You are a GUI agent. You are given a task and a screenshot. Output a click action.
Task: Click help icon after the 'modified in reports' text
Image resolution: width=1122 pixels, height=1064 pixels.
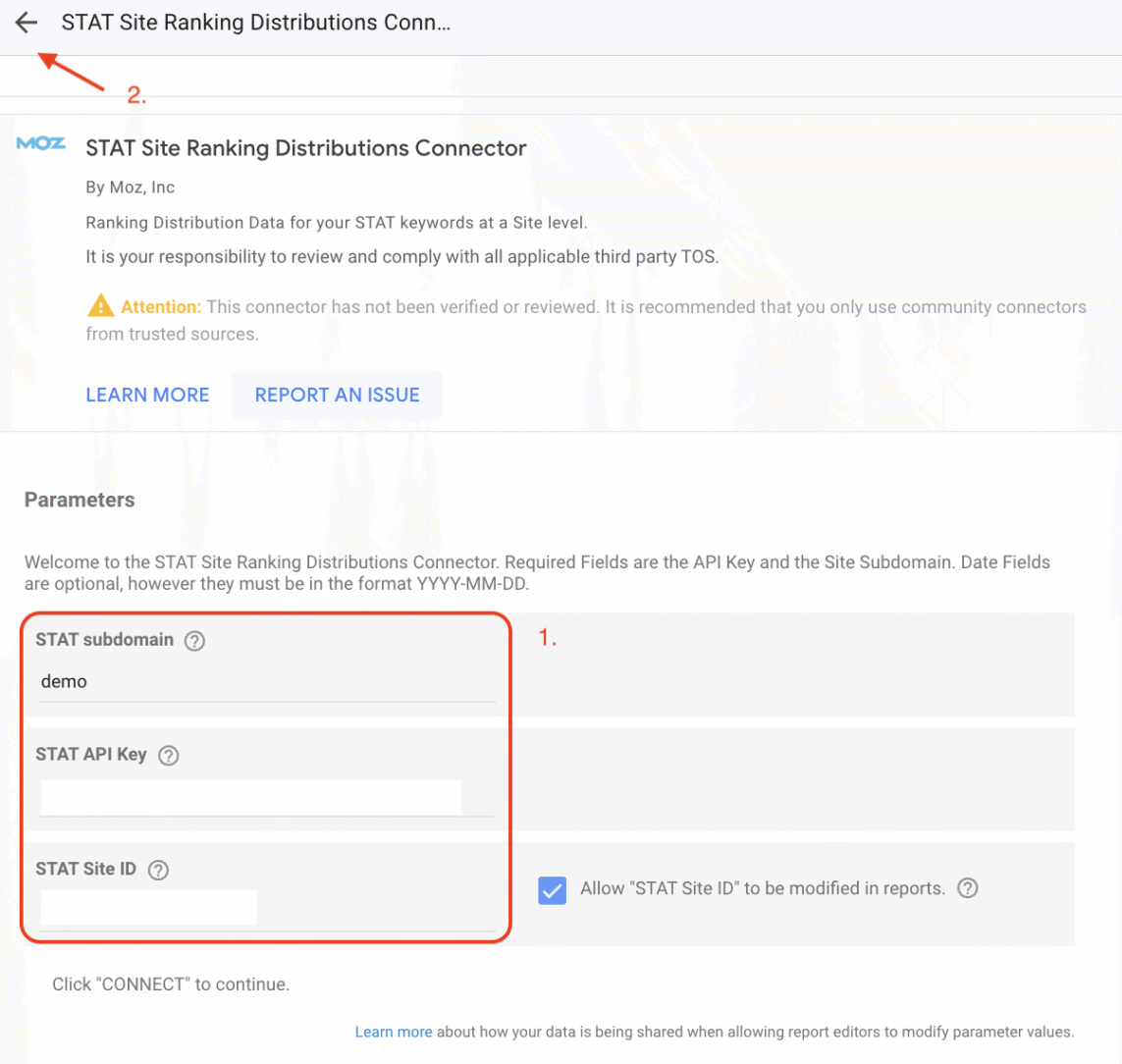tap(968, 888)
